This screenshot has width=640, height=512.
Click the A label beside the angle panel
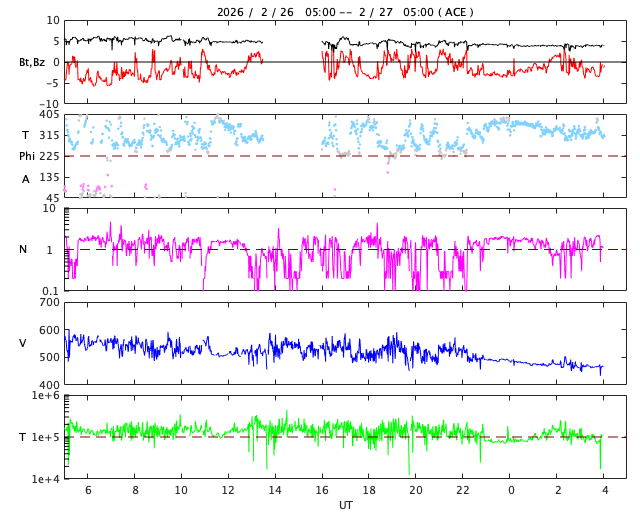[26, 179]
